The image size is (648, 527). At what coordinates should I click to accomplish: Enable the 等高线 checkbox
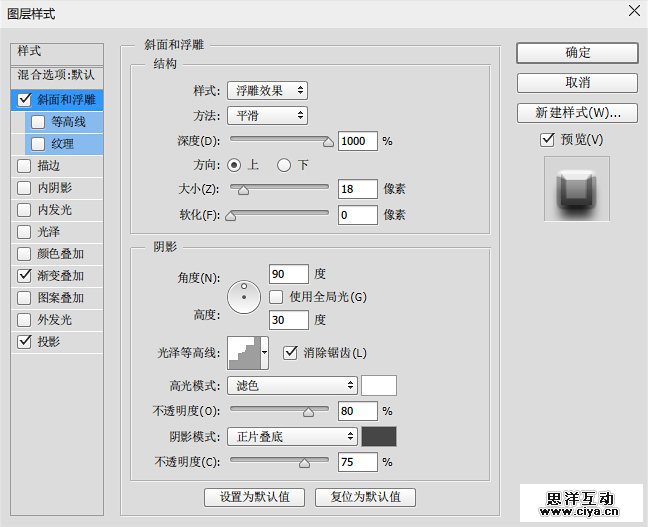click(38, 122)
